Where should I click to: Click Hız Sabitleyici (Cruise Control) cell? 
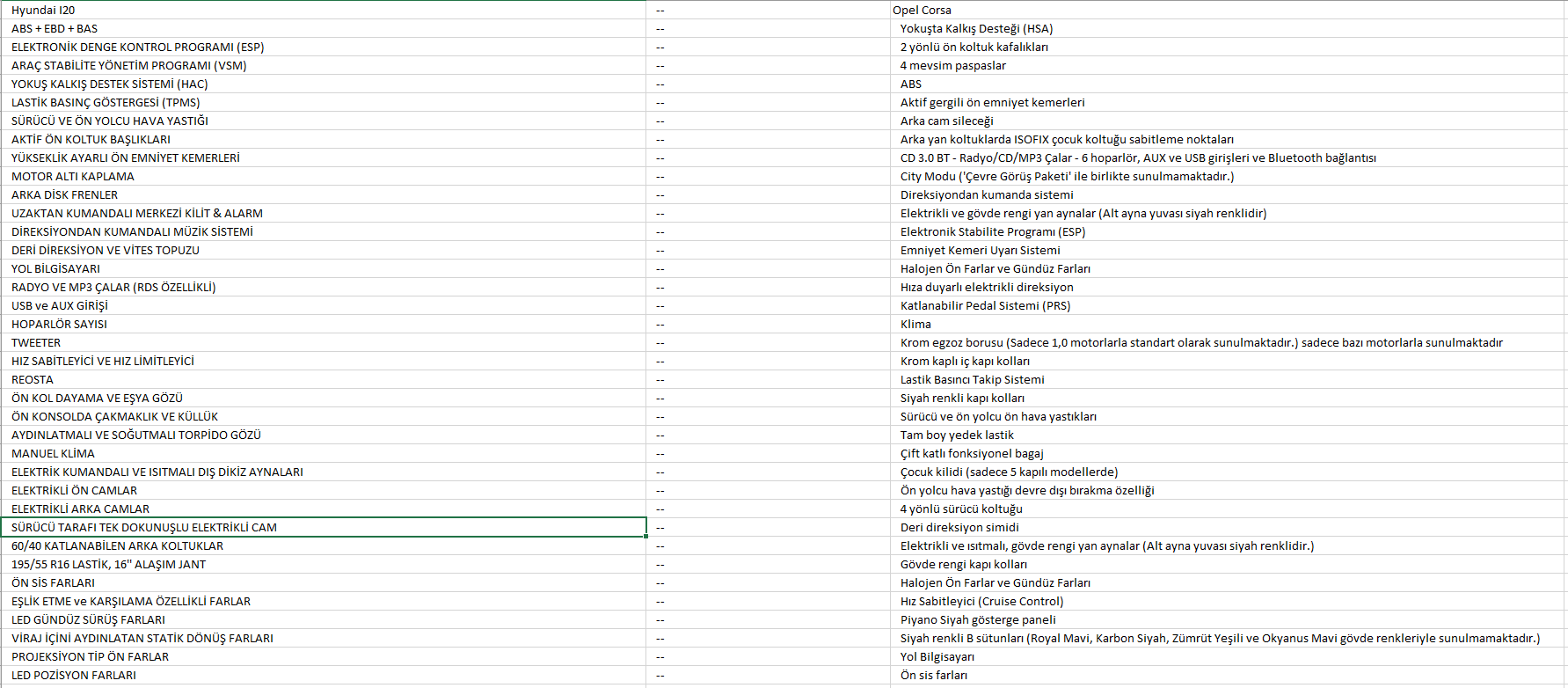[1228, 601]
